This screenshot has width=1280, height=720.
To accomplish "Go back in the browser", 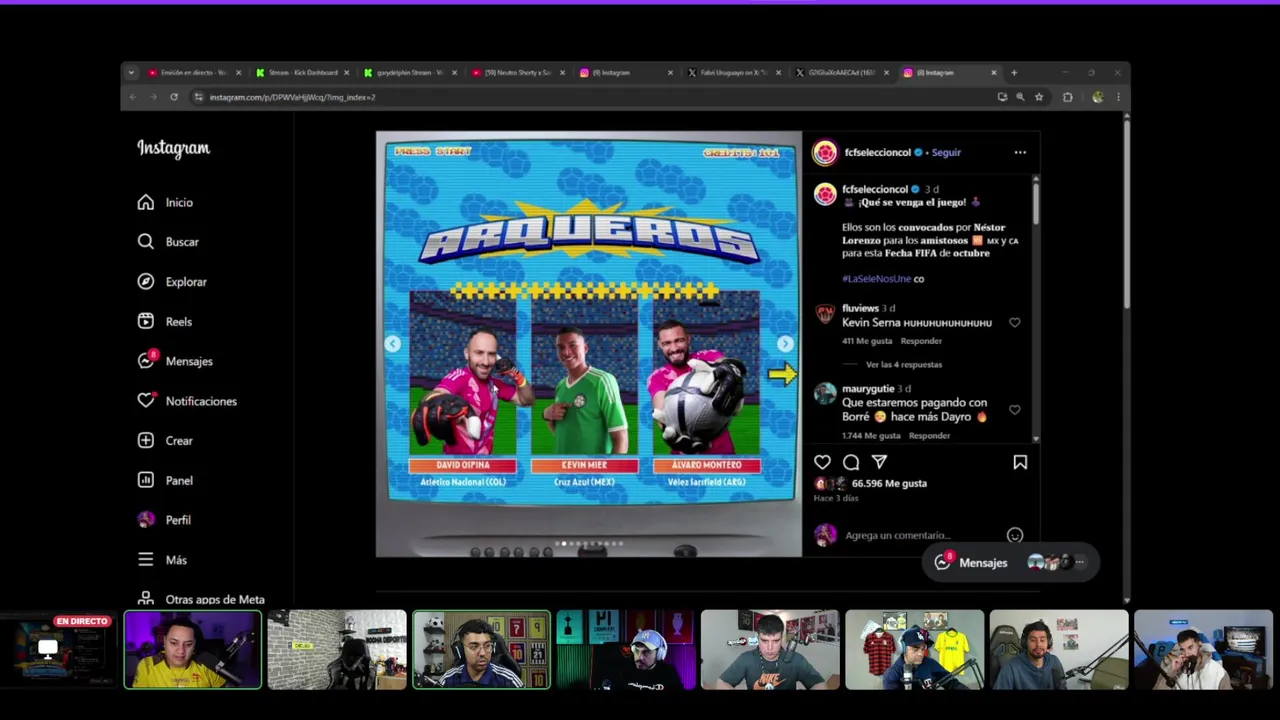I will (133, 97).
